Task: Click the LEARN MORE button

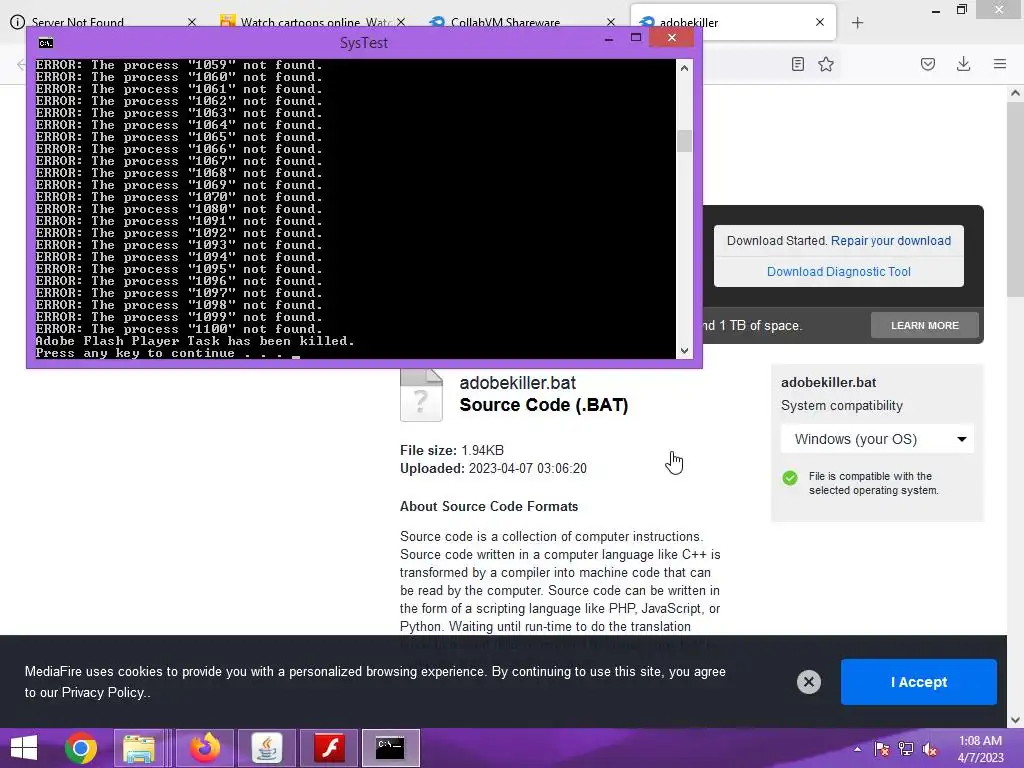Action: click(x=925, y=325)
